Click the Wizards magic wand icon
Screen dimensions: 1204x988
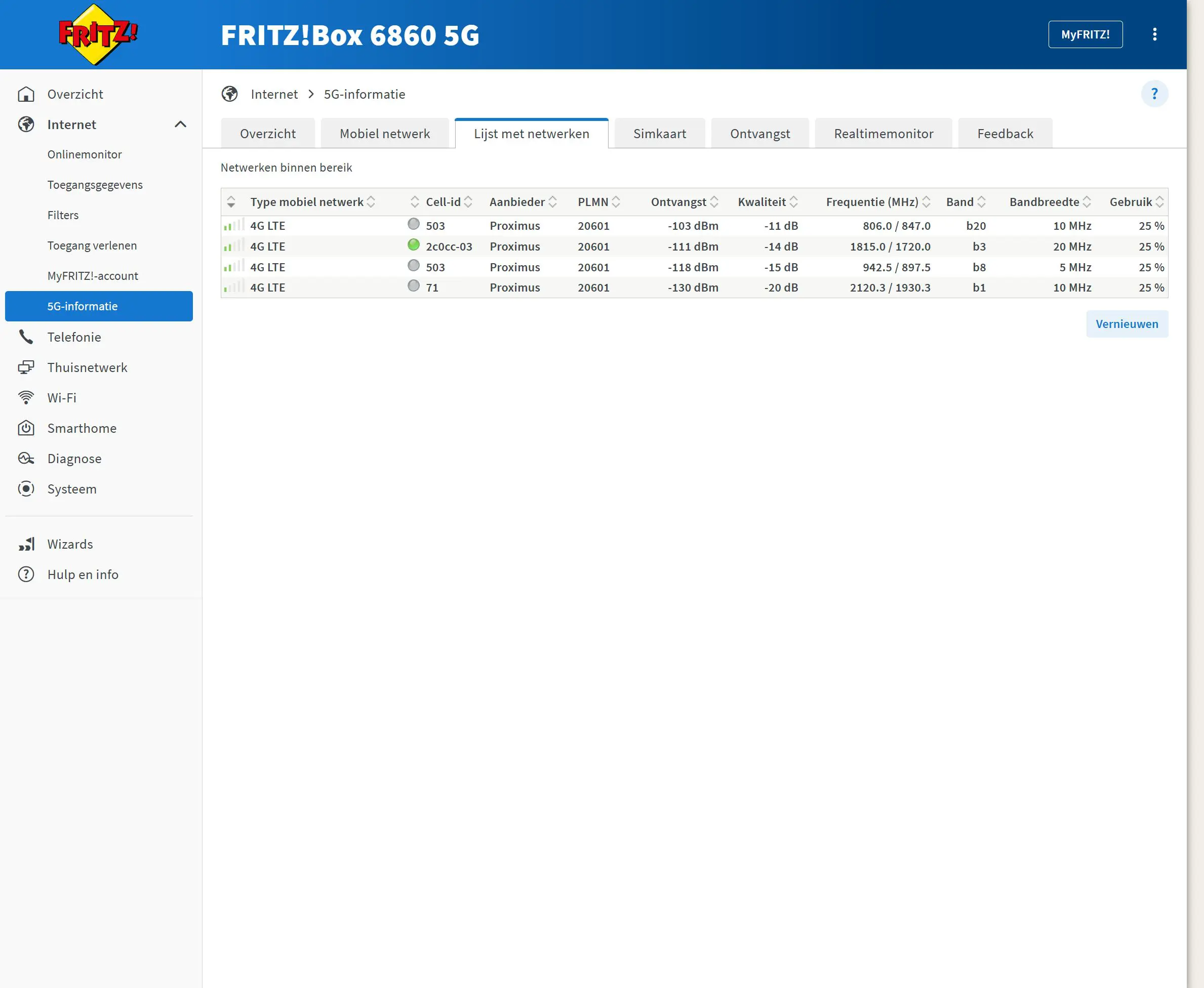(26, 544)
